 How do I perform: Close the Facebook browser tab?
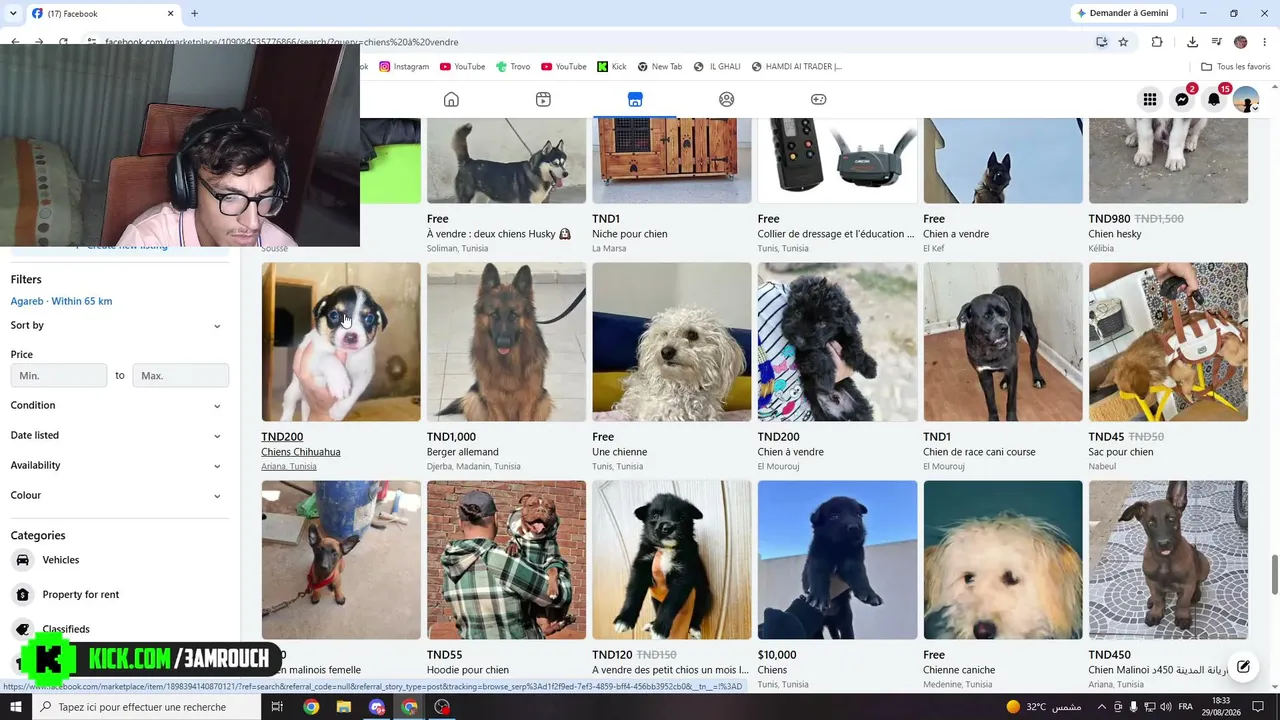click(x=170, y=13)
